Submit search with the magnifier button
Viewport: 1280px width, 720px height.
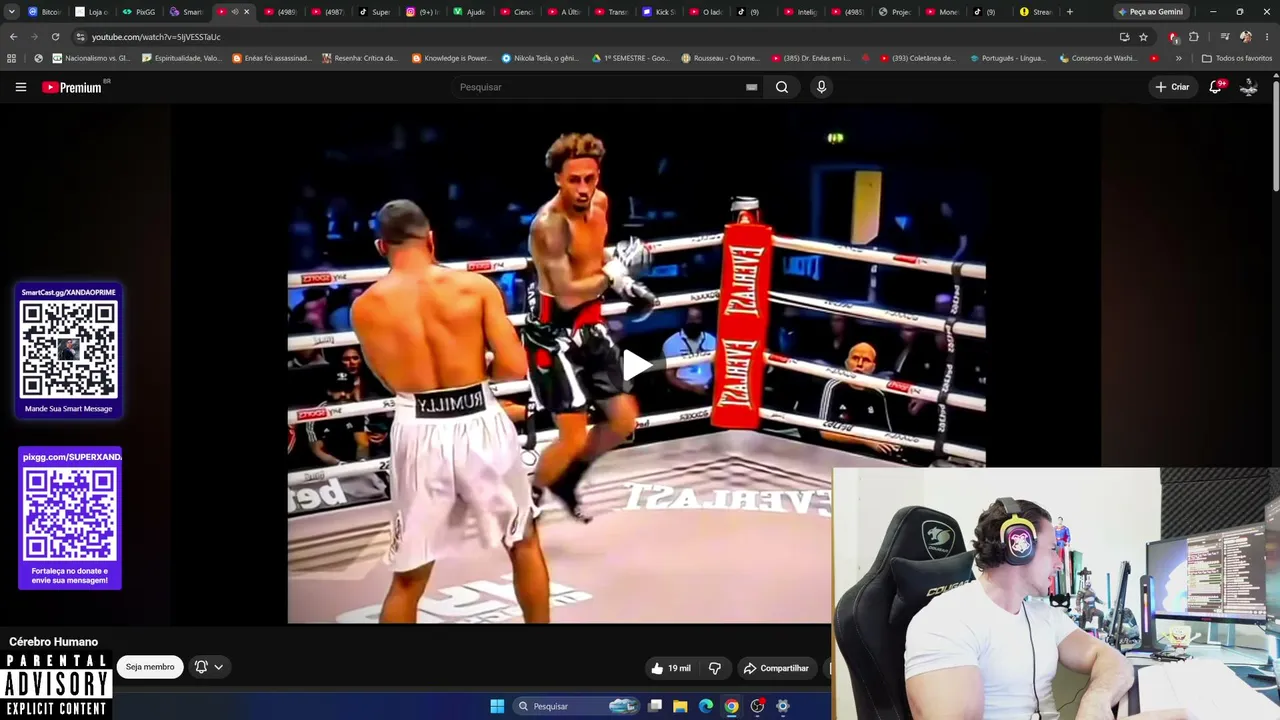782,87
